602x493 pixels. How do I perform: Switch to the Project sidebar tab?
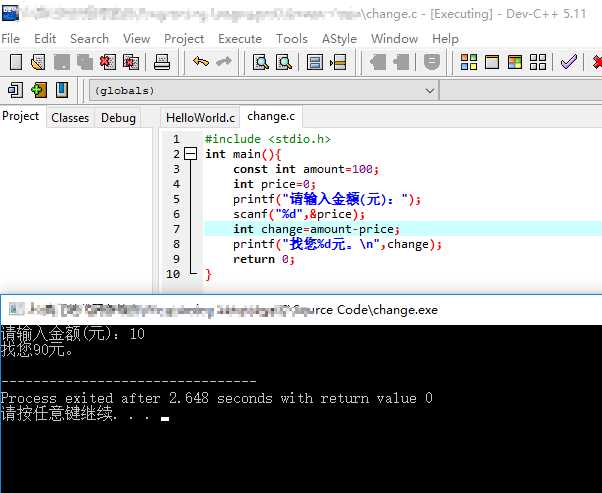pos(21,116)
